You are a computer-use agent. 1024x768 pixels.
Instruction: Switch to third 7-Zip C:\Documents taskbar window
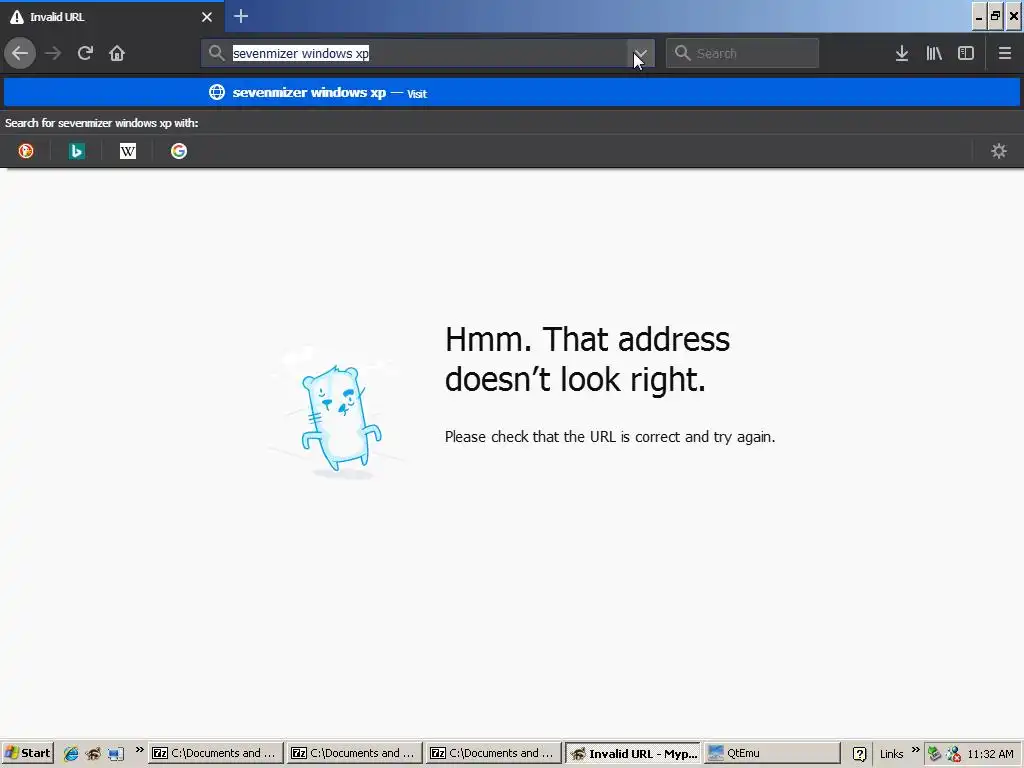(494, 753)
